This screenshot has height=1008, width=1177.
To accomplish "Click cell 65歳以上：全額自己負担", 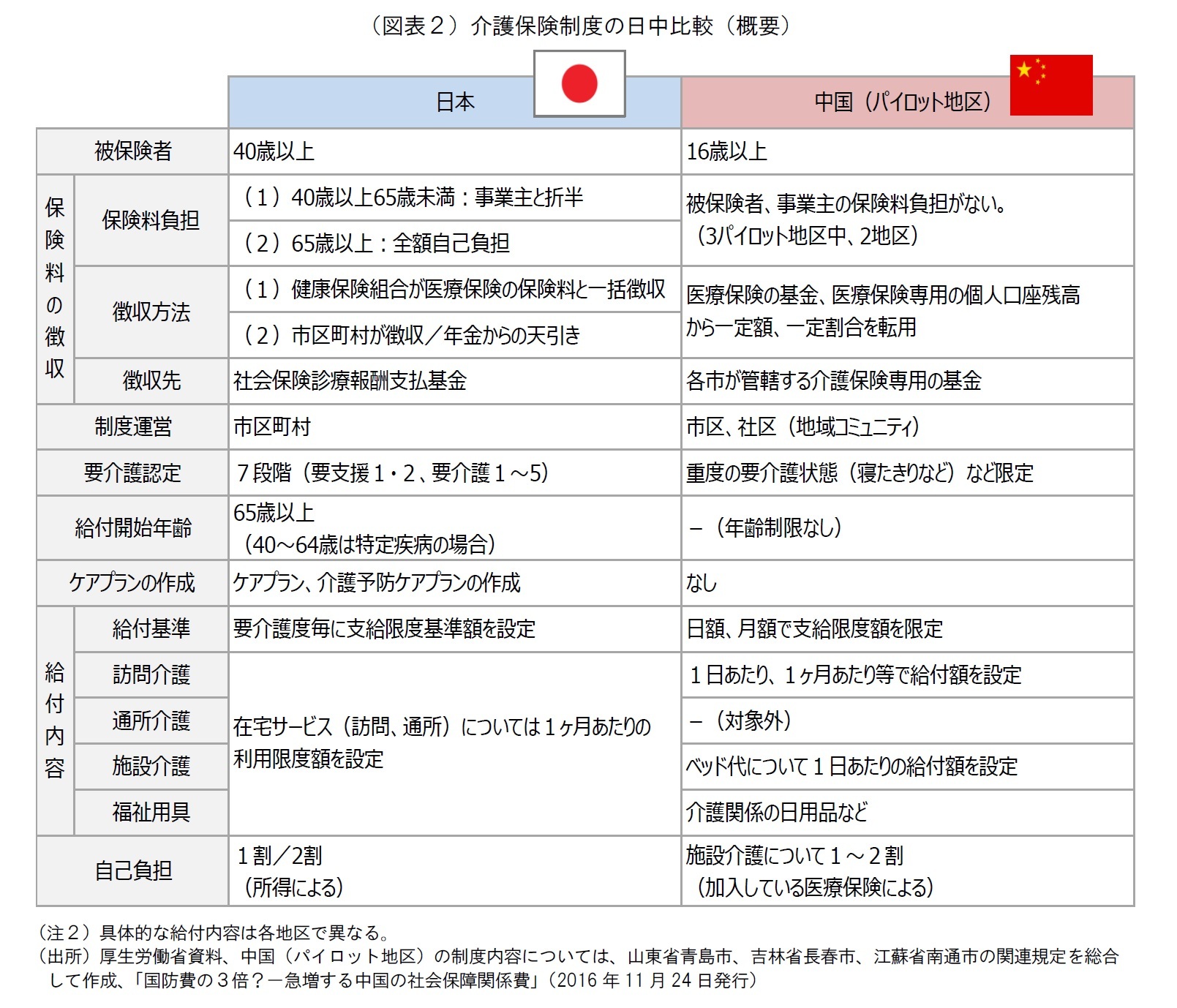I will [x=455, y=244].
